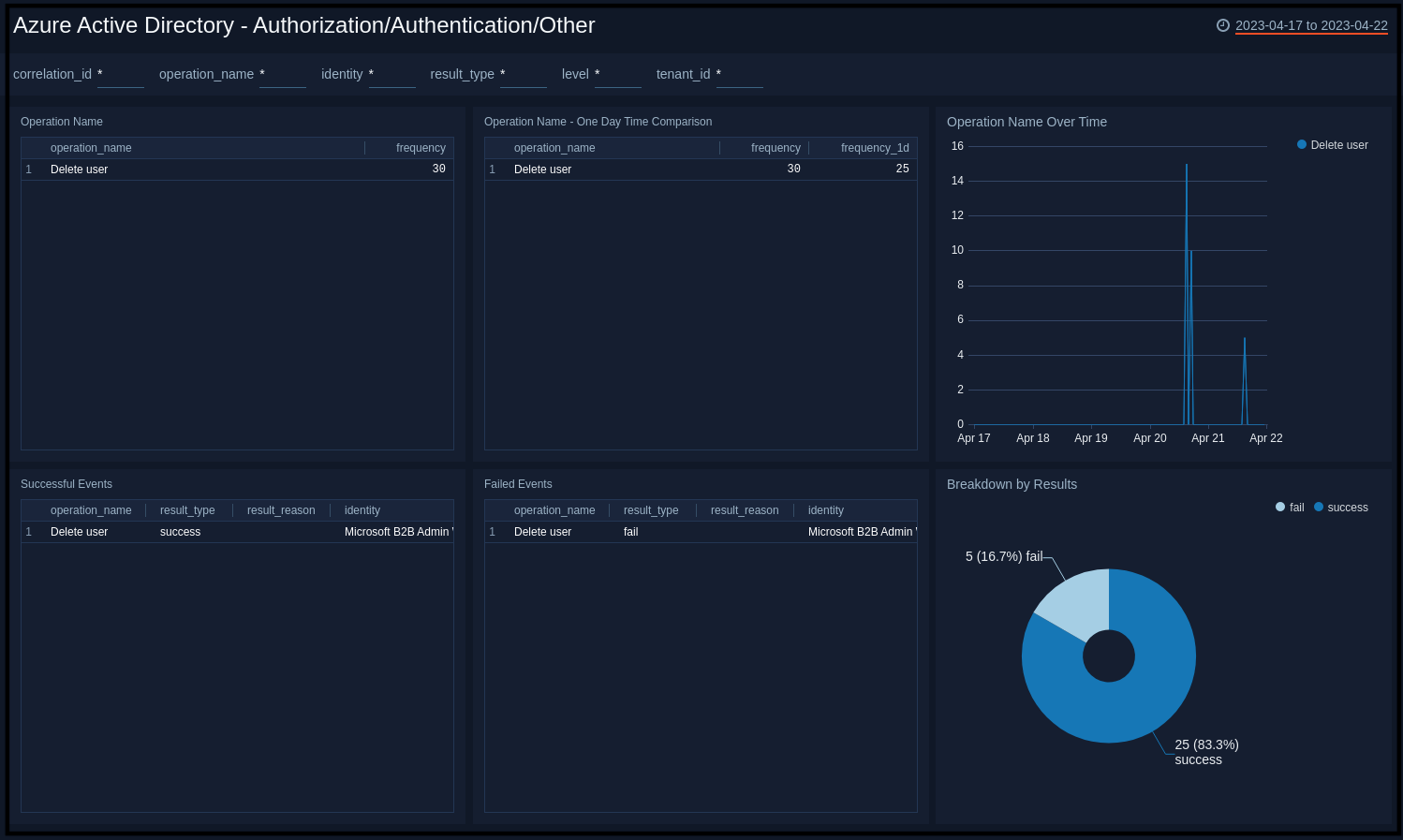
Task: Click the identity filter input
Action: [x=392, y=74]
